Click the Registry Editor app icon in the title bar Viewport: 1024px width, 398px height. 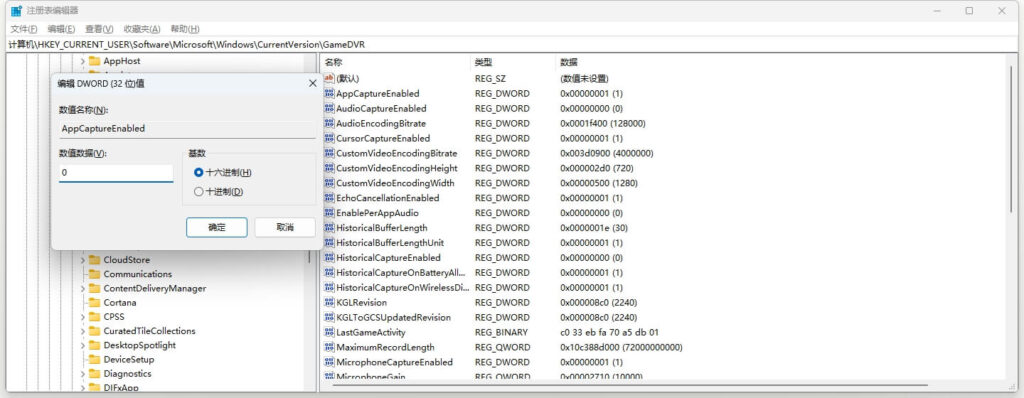16,11
